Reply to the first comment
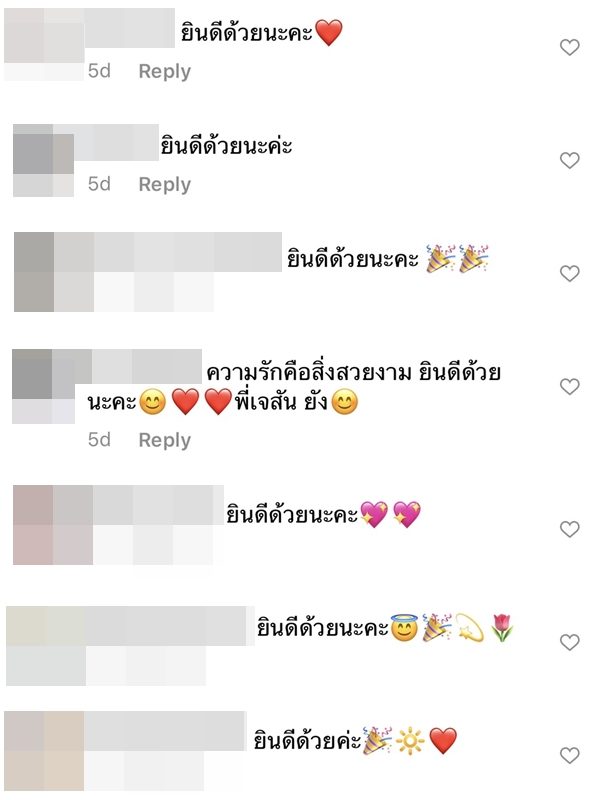The height and width of the screenshot is (800, 615). [x=164, y=71]
